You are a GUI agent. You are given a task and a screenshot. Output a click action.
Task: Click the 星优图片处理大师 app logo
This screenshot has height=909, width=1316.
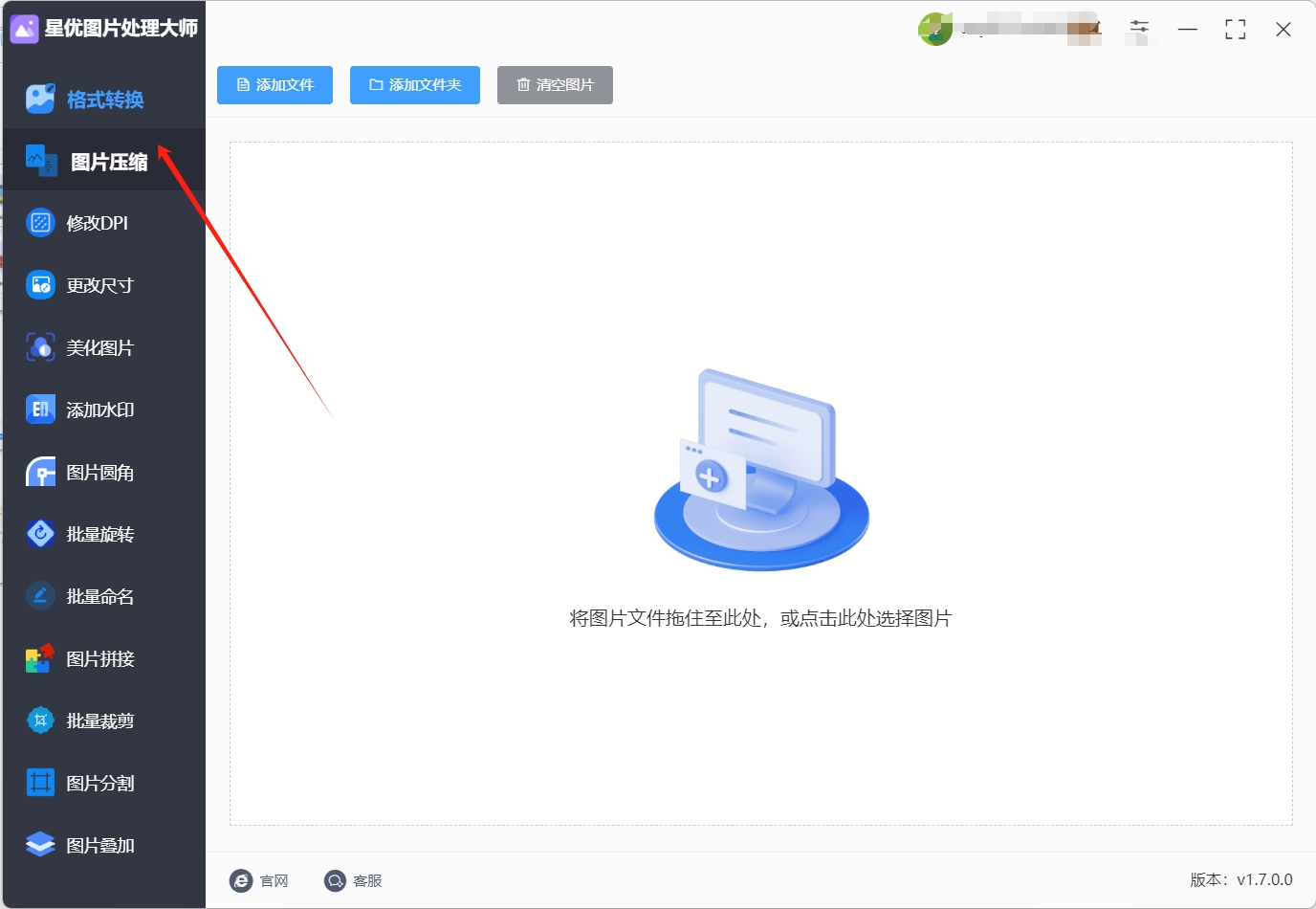click(24, 29)
